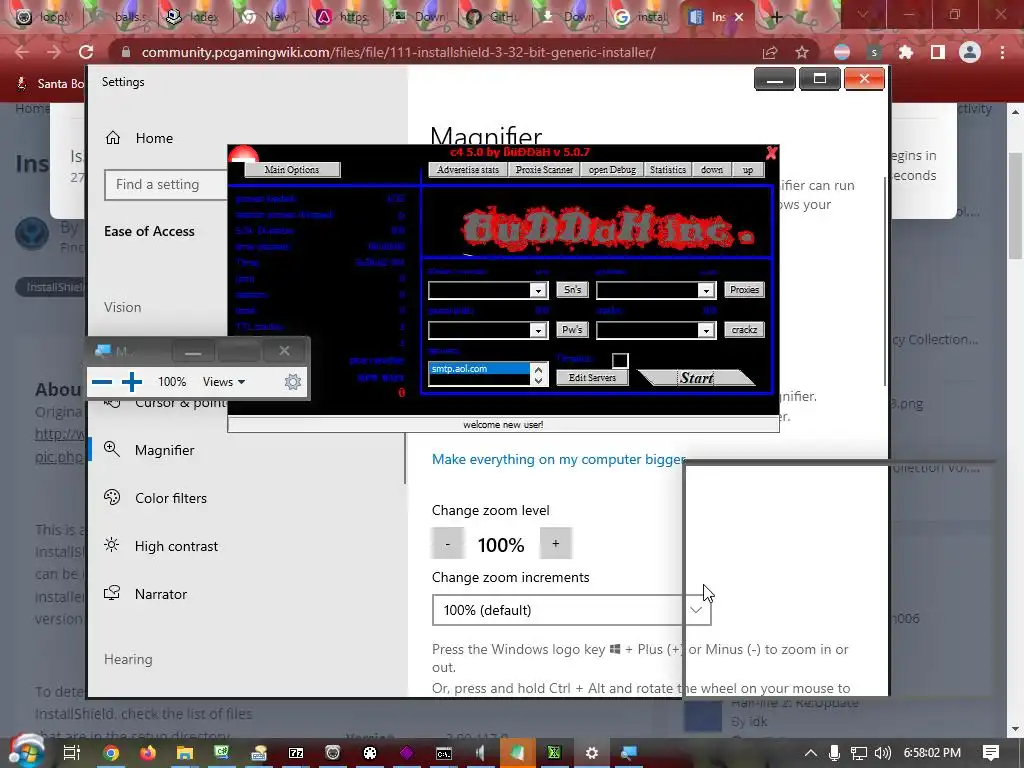1024x768 pixels.
Task: Show hidden tray icons chevron
Action: tap(810, 753)
